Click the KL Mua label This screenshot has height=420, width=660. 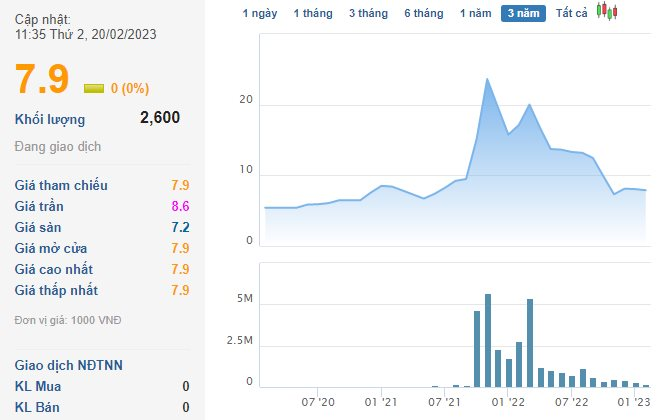[x=38, y=386]
